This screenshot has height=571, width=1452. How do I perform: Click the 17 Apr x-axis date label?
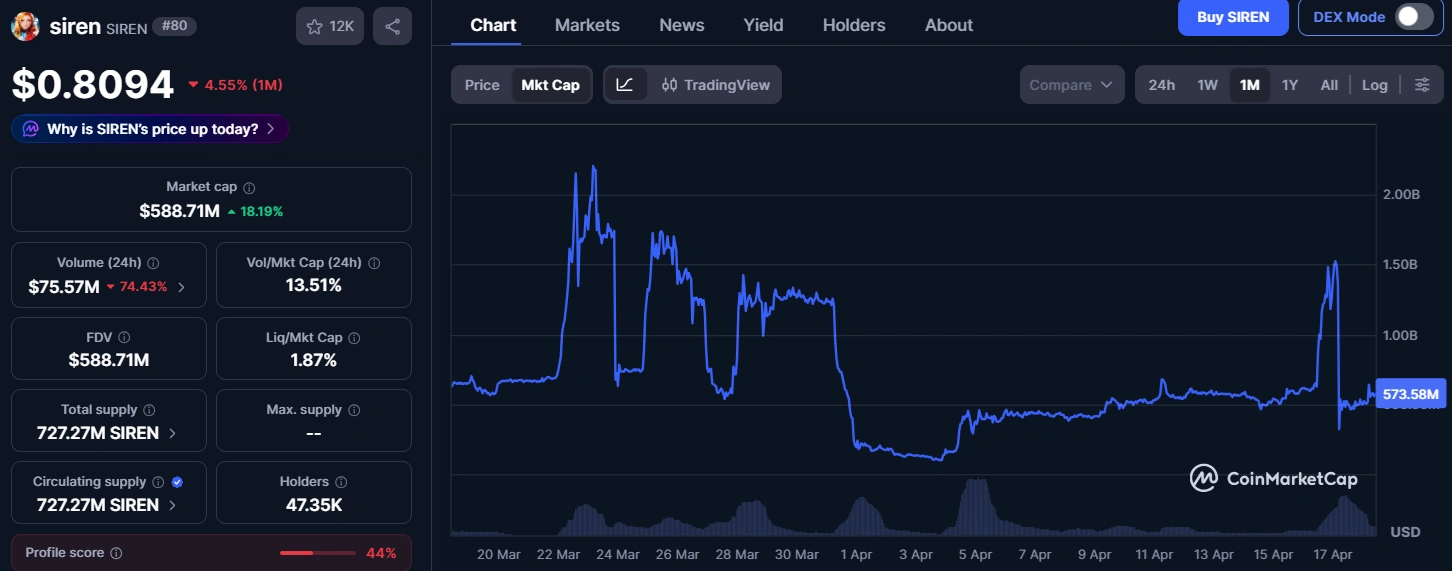pos(1332,554)
